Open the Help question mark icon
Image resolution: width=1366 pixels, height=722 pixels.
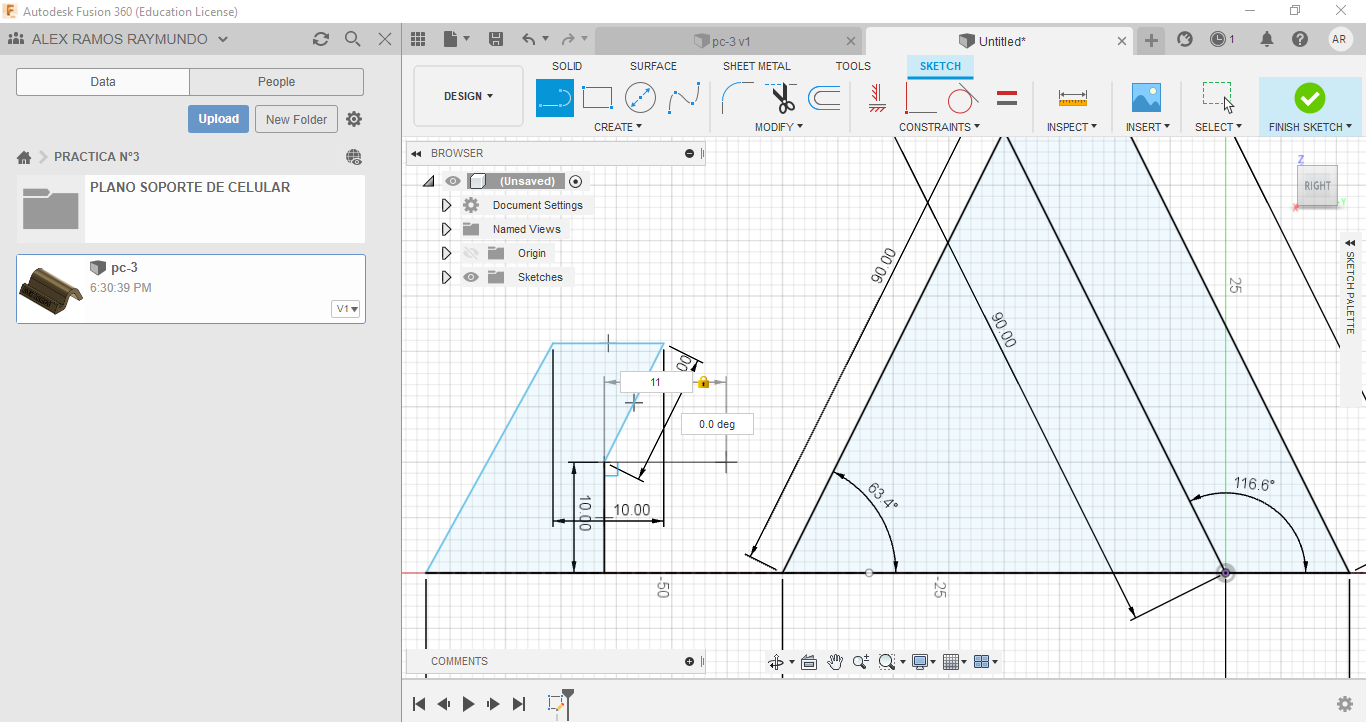click(1300, 40)
